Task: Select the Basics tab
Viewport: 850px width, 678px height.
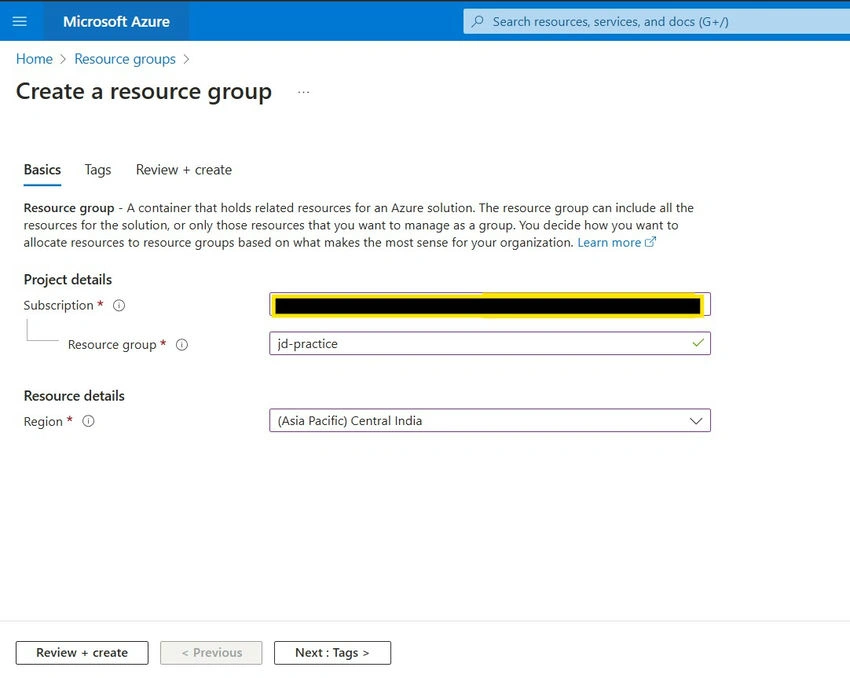Action: 42,170
